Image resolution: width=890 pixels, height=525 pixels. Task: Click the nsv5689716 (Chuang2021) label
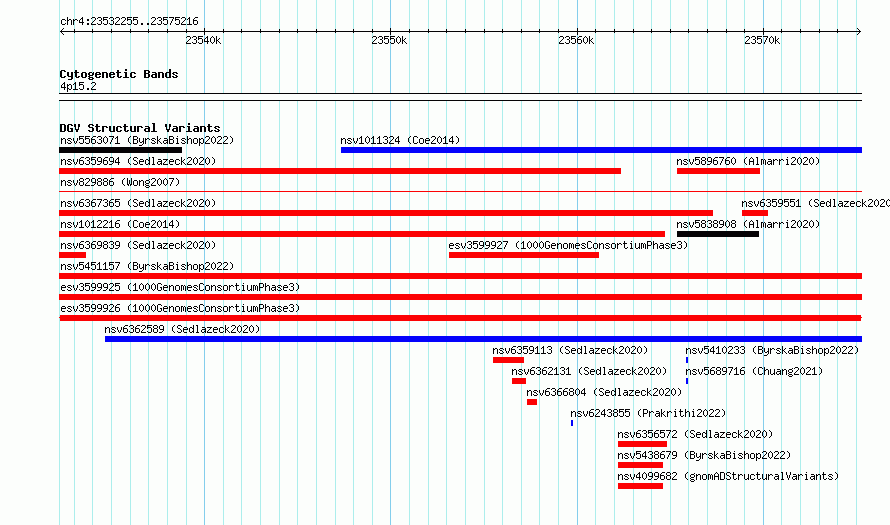tap(754, 371)
